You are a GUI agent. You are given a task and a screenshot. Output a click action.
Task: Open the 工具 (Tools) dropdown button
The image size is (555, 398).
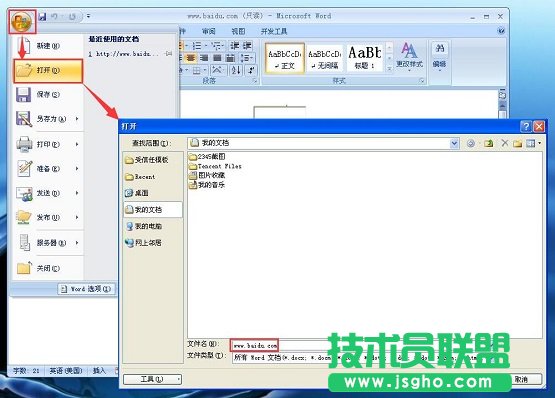tap(152, 379)
